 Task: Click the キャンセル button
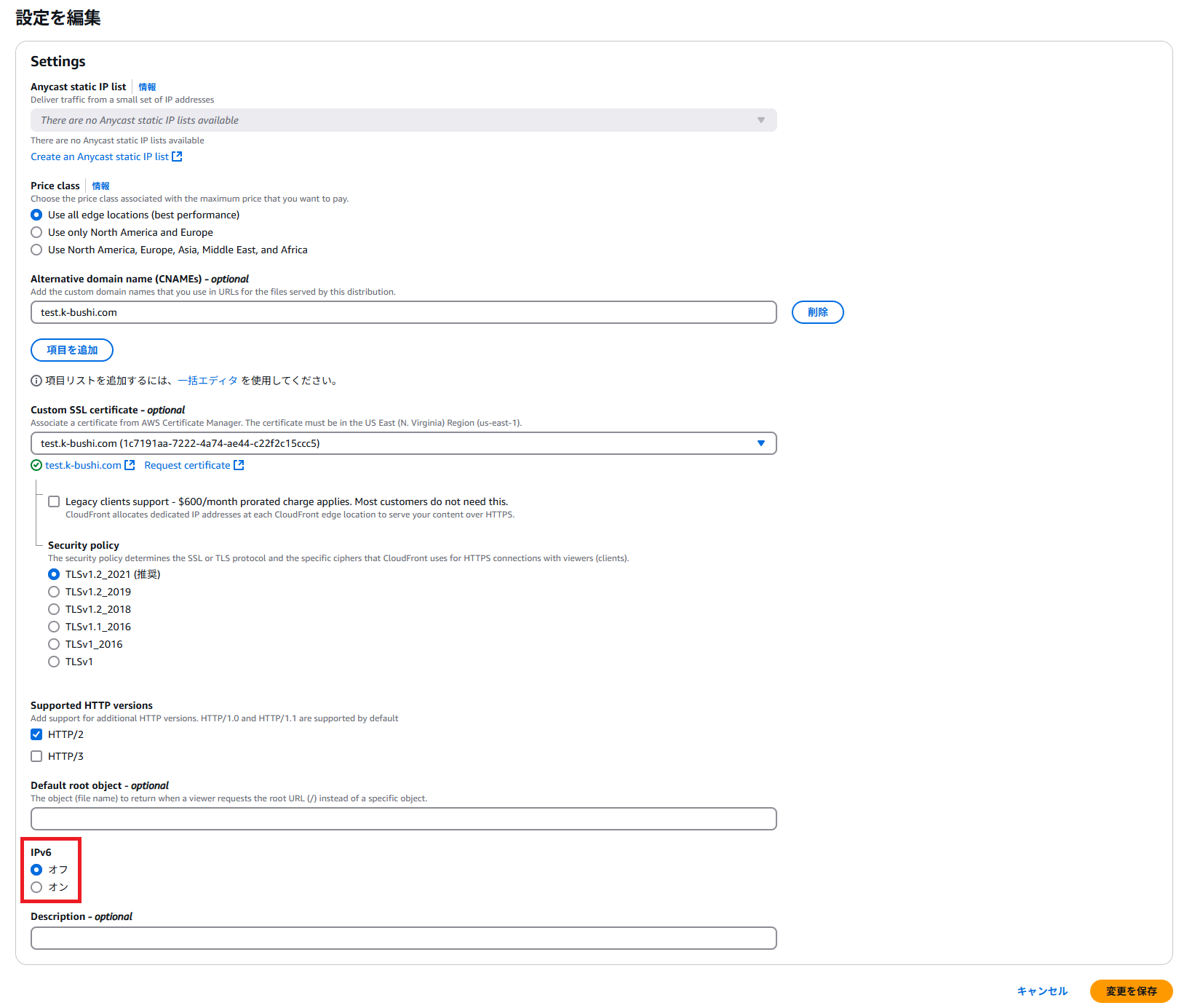tap(1042, 991)
